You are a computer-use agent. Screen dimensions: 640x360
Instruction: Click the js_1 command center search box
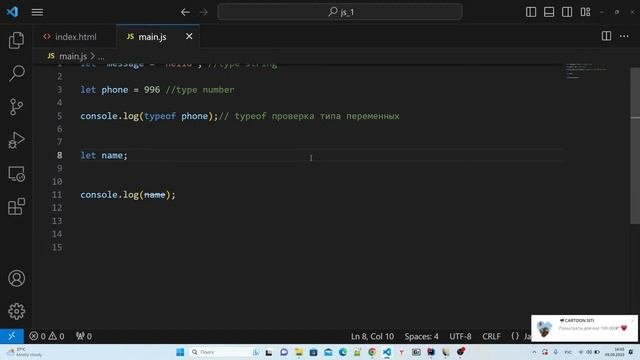pos(340,12)
